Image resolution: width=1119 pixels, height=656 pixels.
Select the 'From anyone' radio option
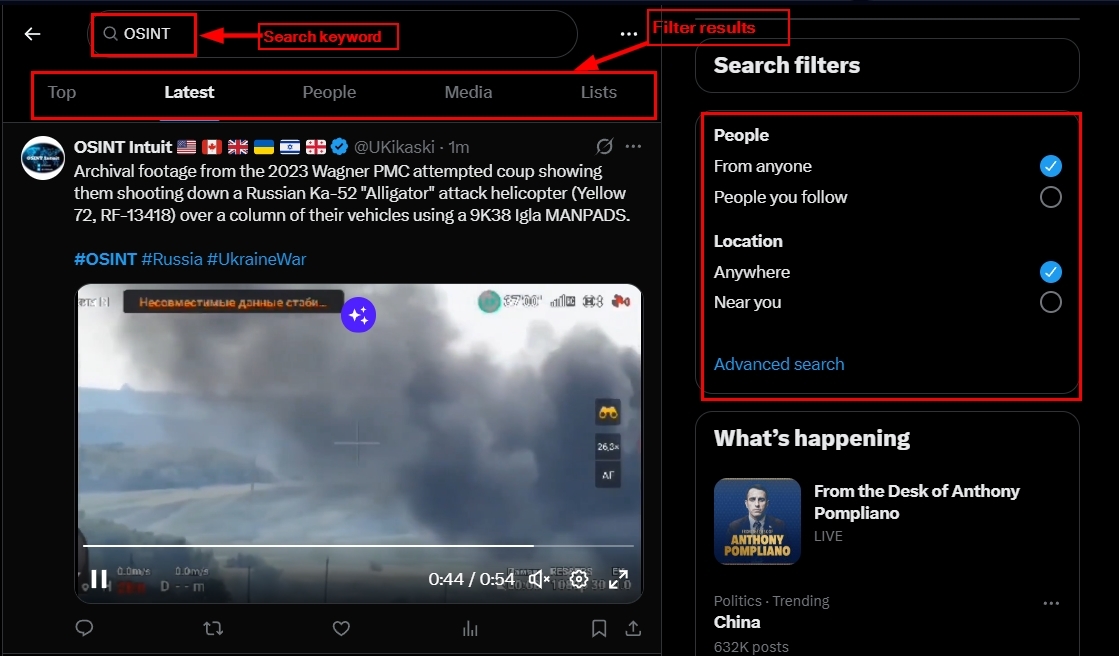1050,166
